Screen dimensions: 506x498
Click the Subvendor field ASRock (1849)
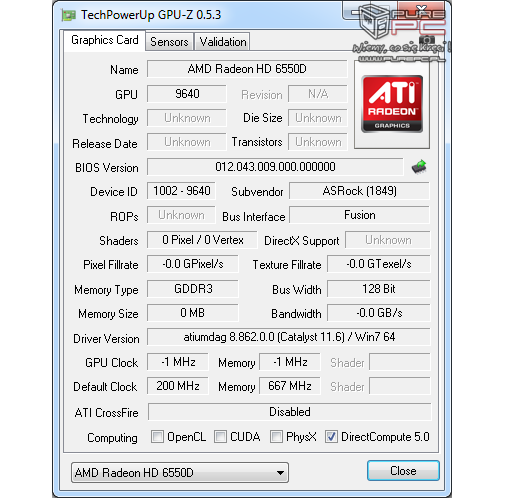[x=359, y=191]
